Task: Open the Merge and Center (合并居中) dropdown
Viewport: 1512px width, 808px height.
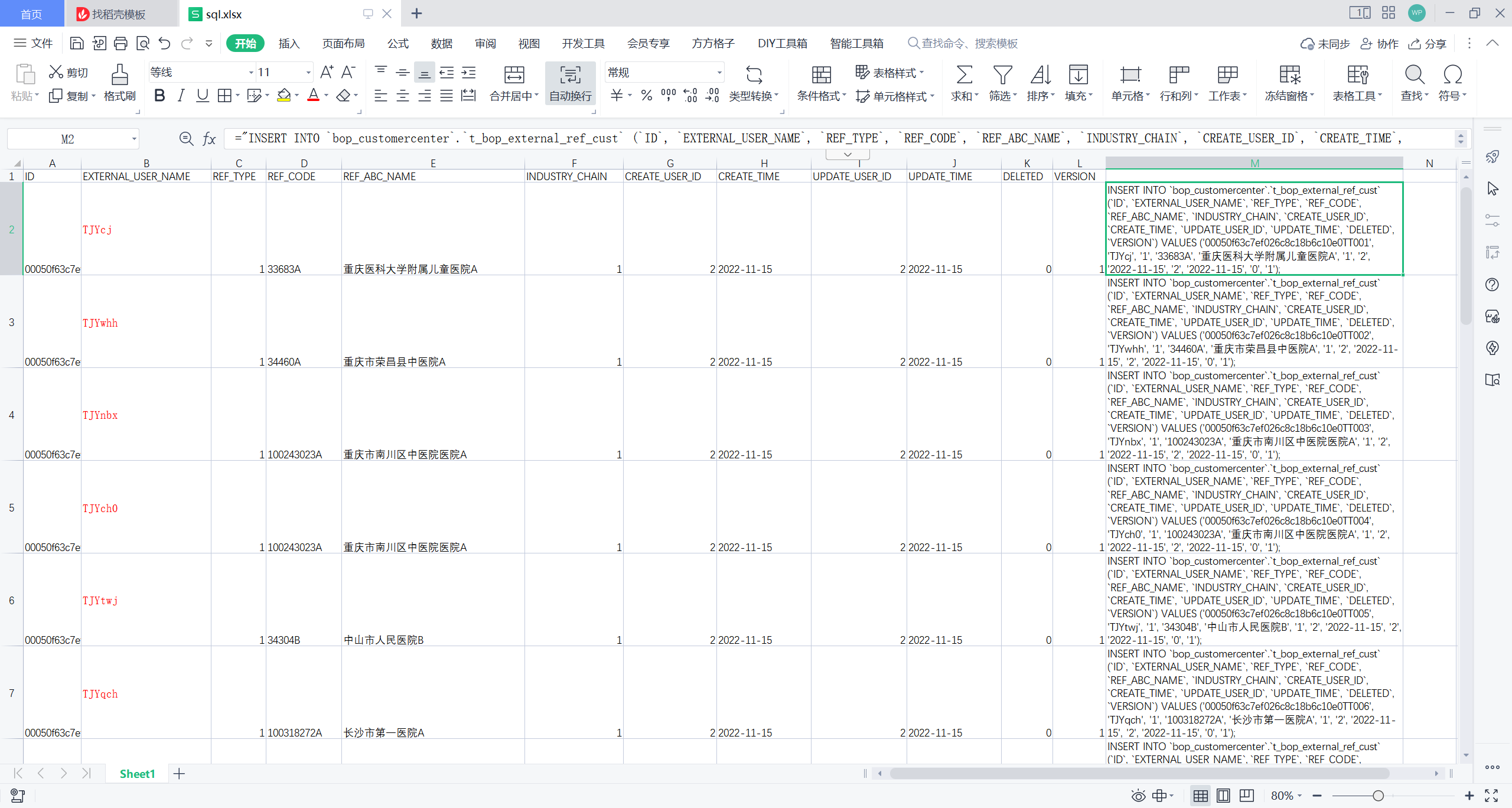Action: pos(537,96)
